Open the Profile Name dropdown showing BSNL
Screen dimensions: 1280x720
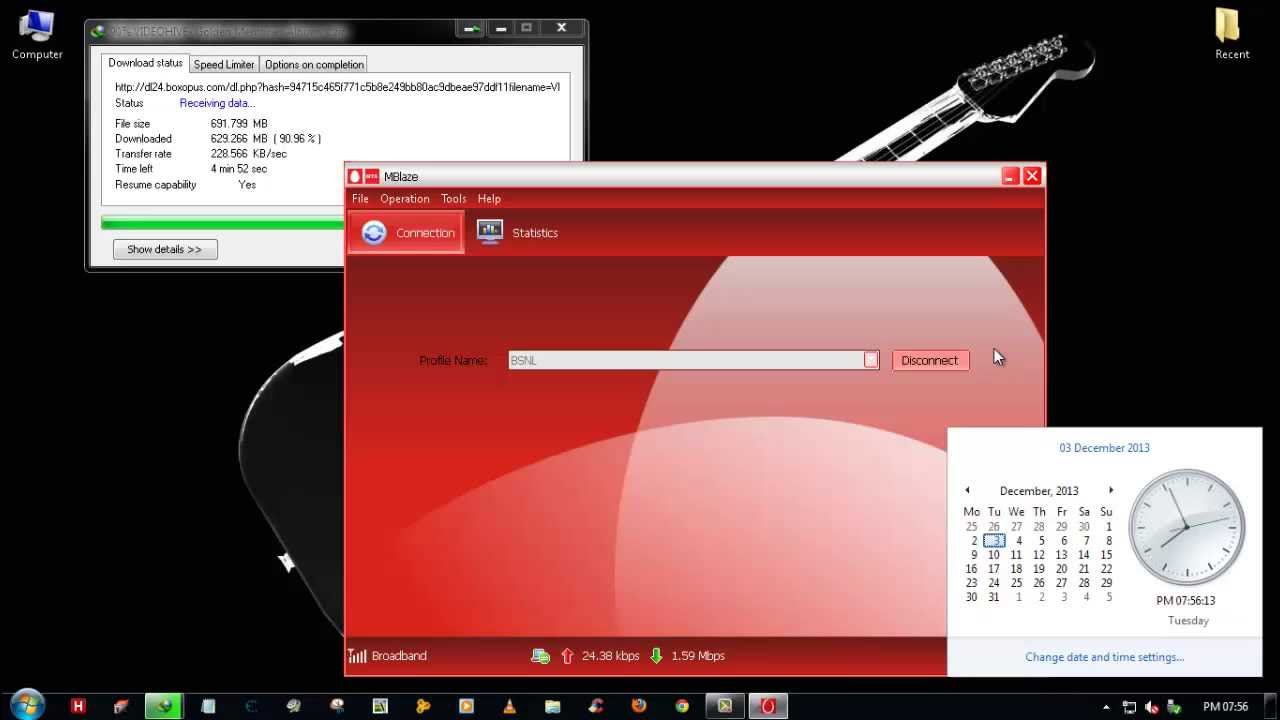point(693,360)
